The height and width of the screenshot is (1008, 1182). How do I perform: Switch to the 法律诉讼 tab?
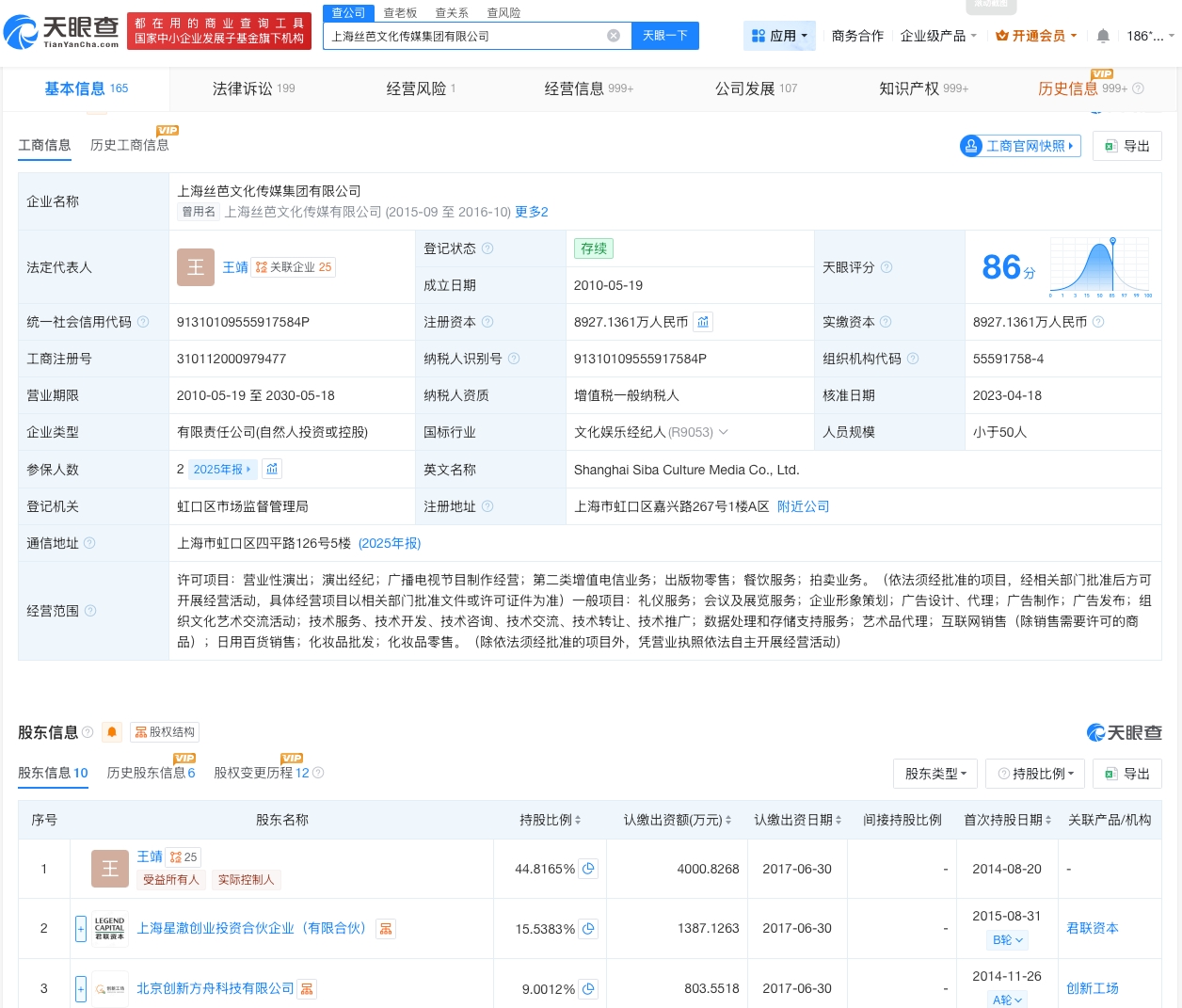[253, 88]
